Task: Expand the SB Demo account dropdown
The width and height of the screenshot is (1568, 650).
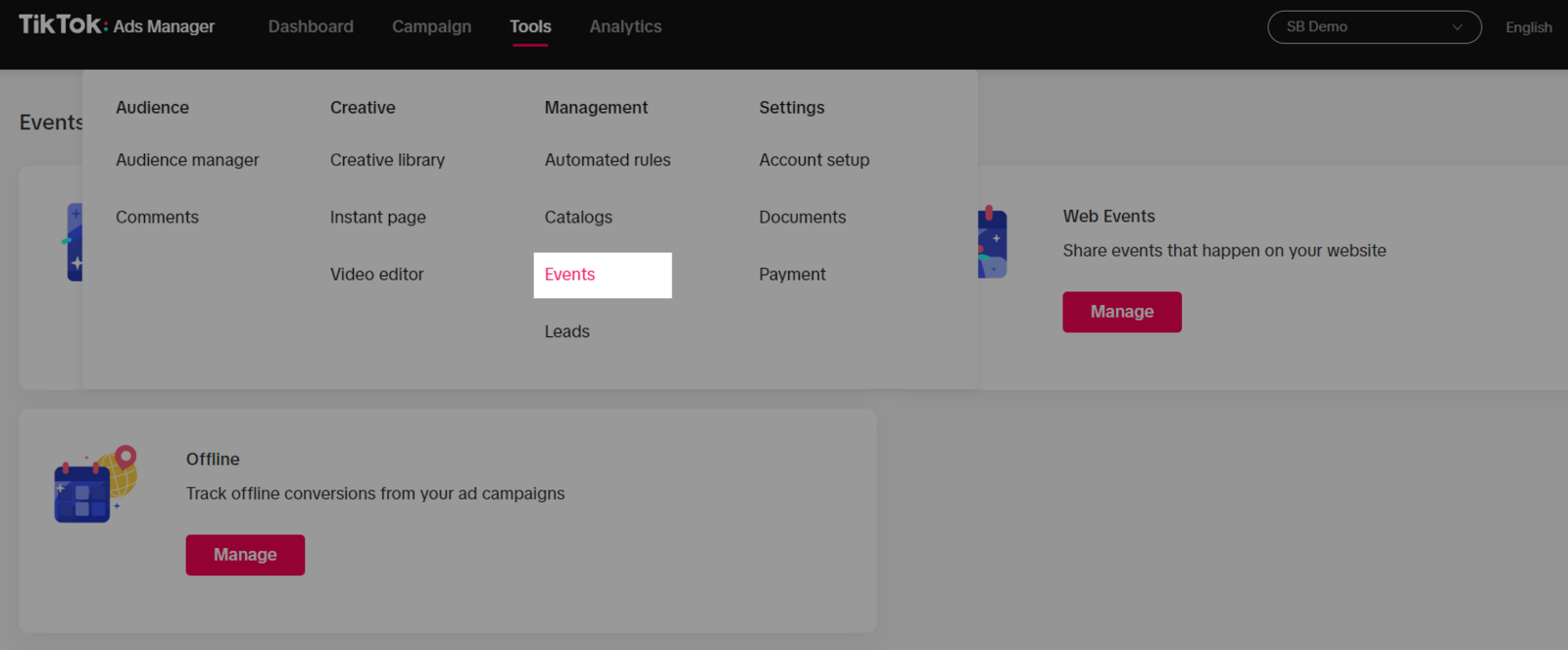Action: pos(1374,27)
